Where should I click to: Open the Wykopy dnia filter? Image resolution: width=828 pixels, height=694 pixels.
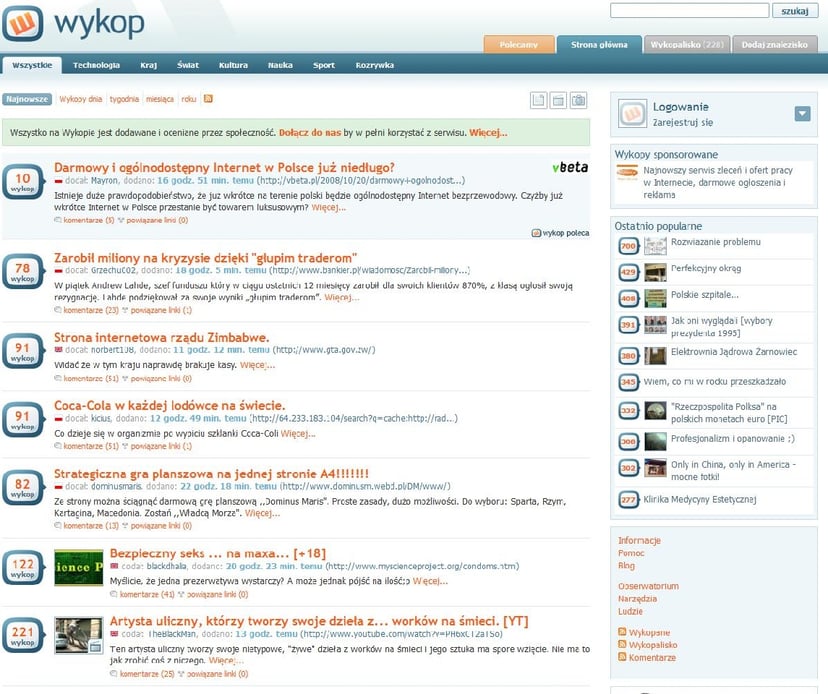click(x=81, y=99)
